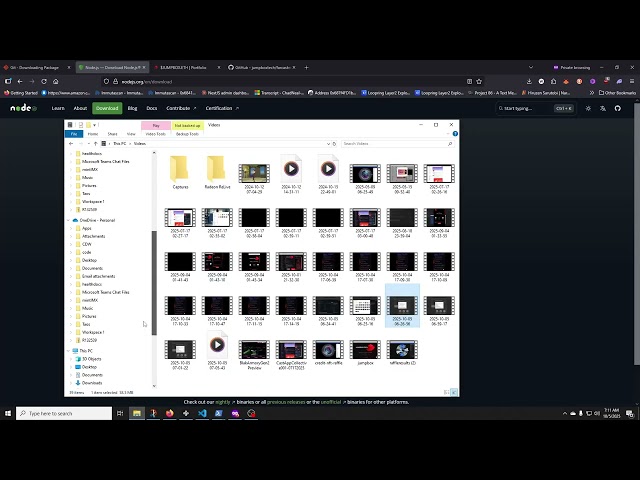640x480 pixels.
Task: Select the video file 2024-10-12 14-31-11
Action: click(291, 174)
